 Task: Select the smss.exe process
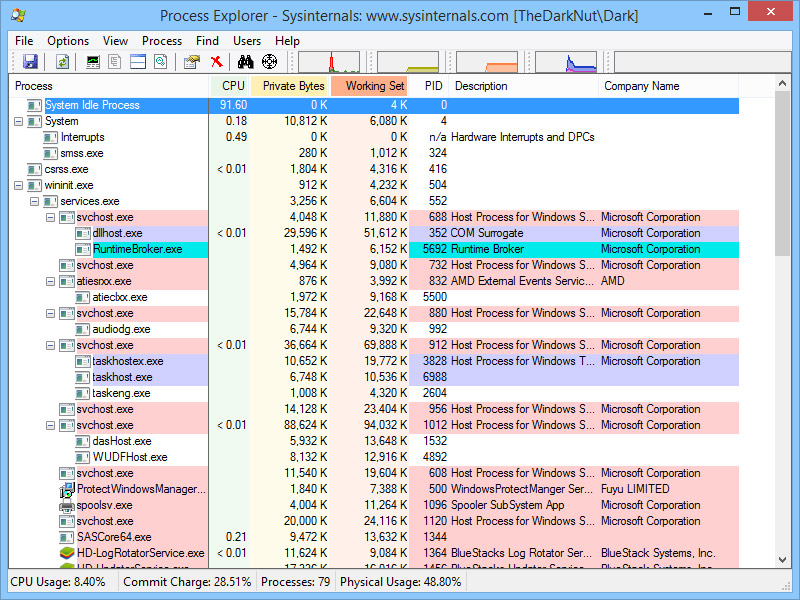click(82, 154)
